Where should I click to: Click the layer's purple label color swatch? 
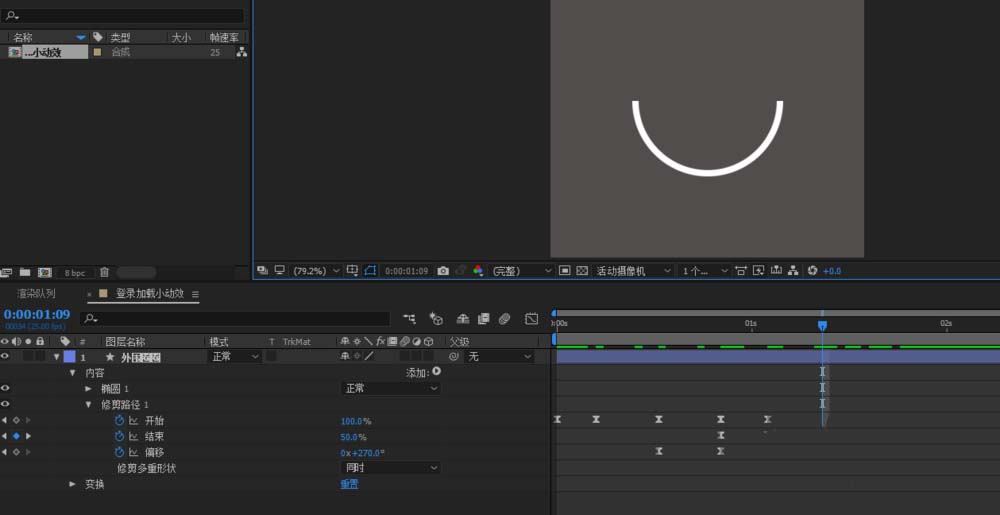point(69,356)
